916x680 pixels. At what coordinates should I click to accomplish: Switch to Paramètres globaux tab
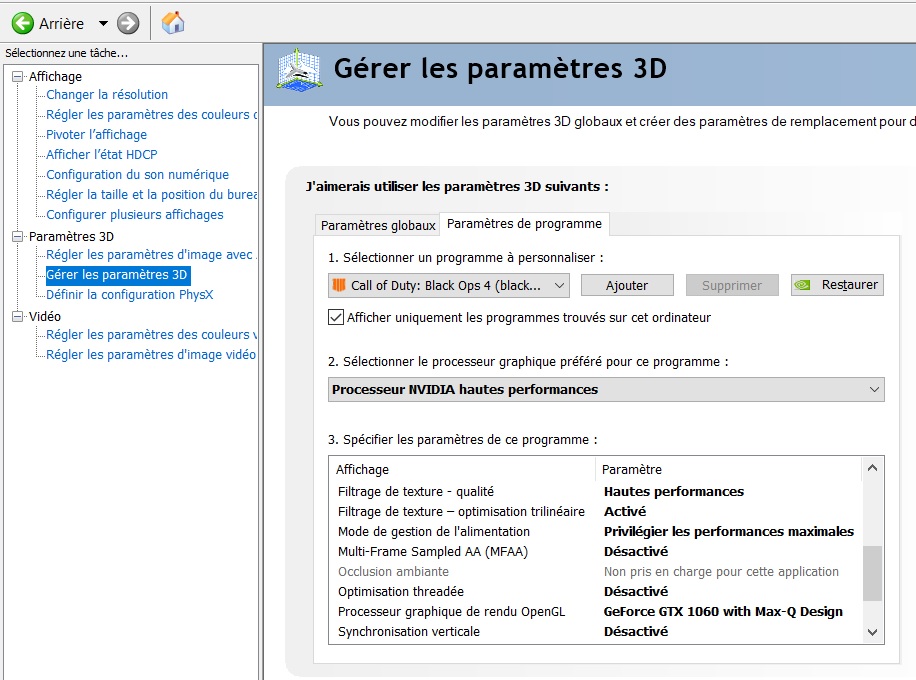pos(378,225)
